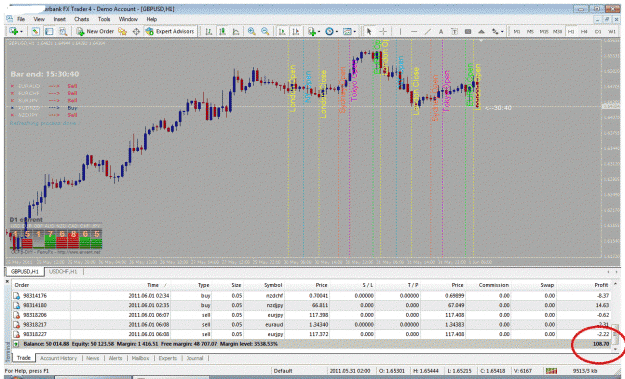This screenshot has height=379, width=625.
Task: Open the Tools menu
Action: [104, 19]
